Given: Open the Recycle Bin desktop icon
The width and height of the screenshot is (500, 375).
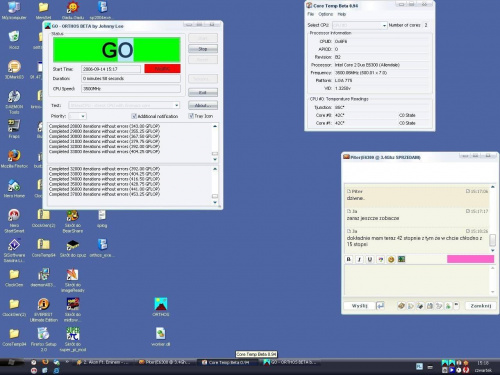Looking at the screenshot, I should [x=14, y=40].
